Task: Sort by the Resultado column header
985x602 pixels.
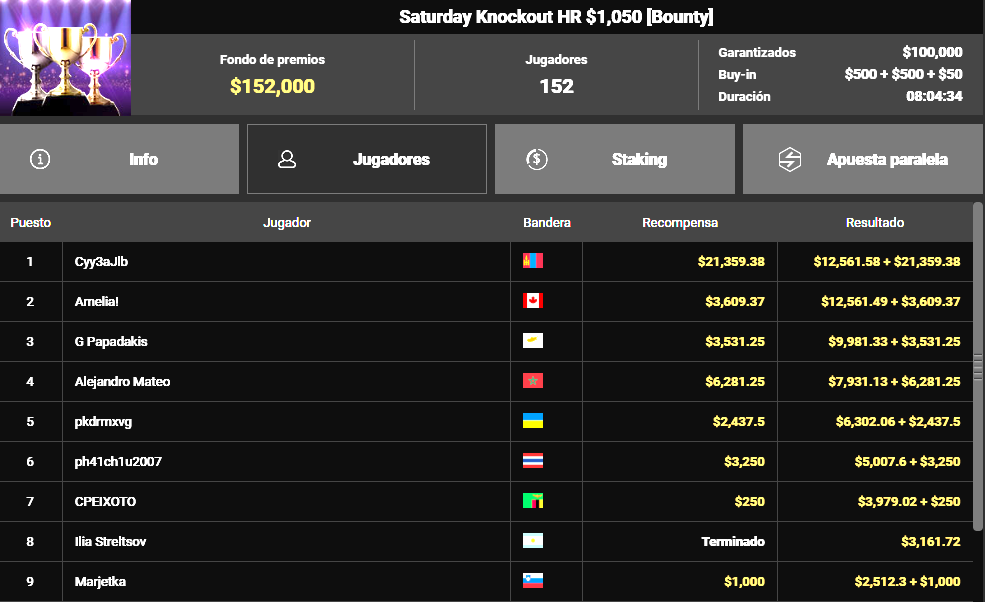Action: click(875, 223)
